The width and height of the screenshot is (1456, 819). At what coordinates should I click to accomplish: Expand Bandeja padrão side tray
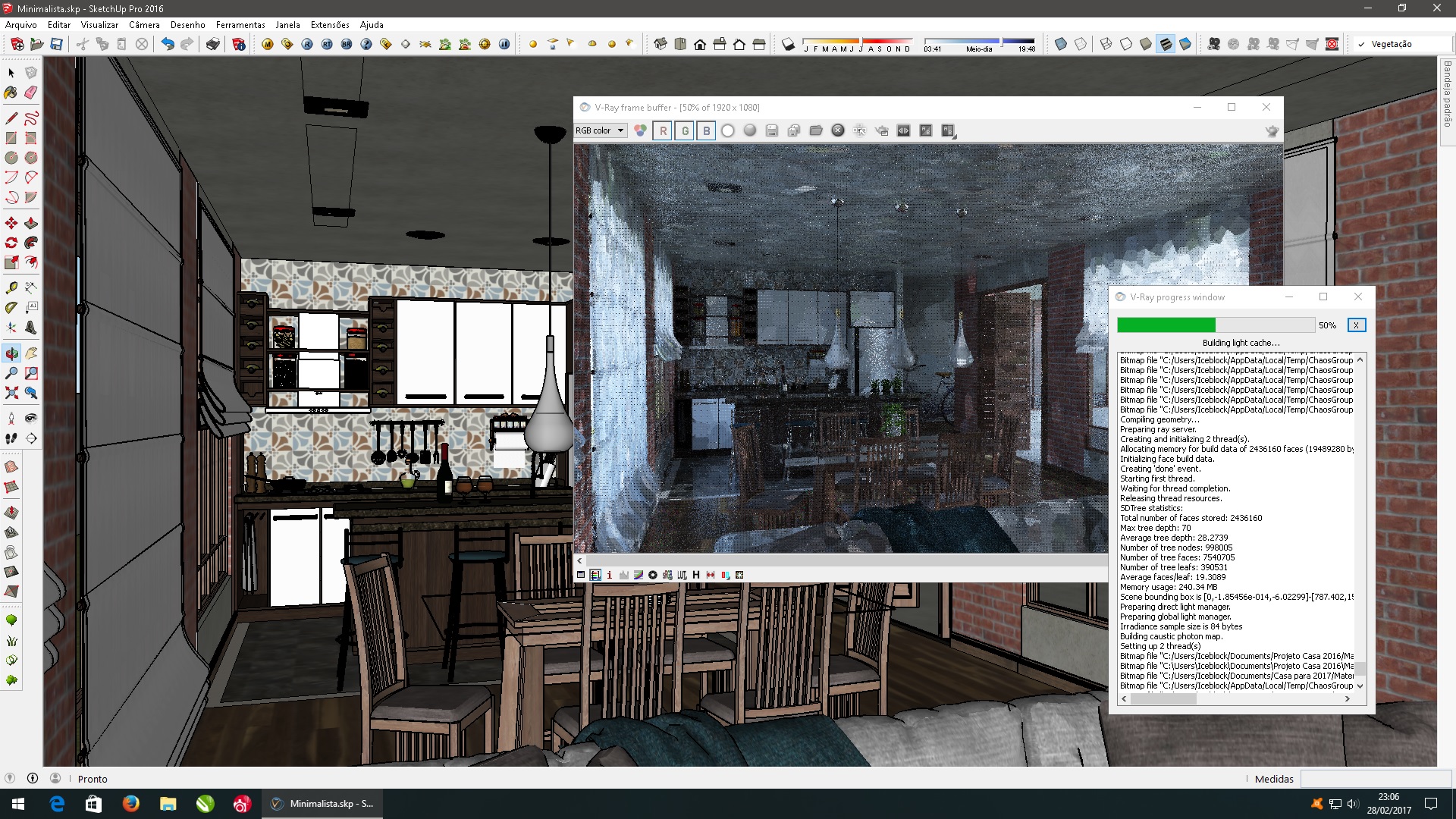point(1447,95)
